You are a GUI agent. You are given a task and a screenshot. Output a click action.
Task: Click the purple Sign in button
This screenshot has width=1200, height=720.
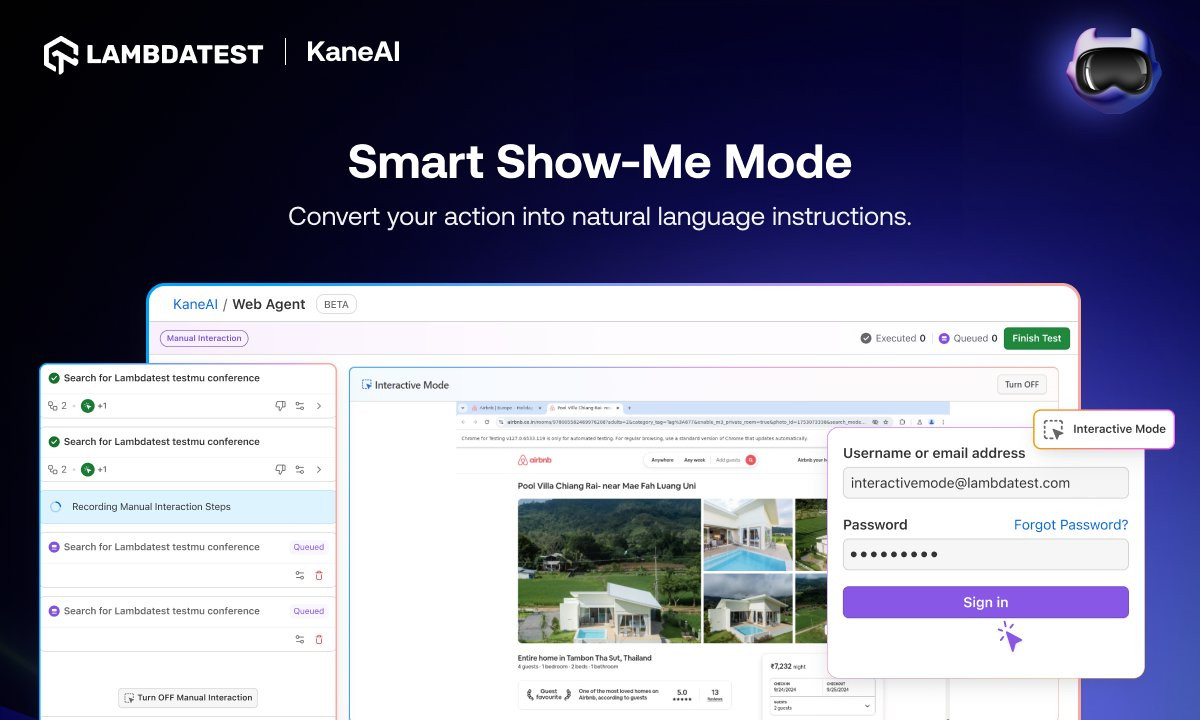[985, 602]
